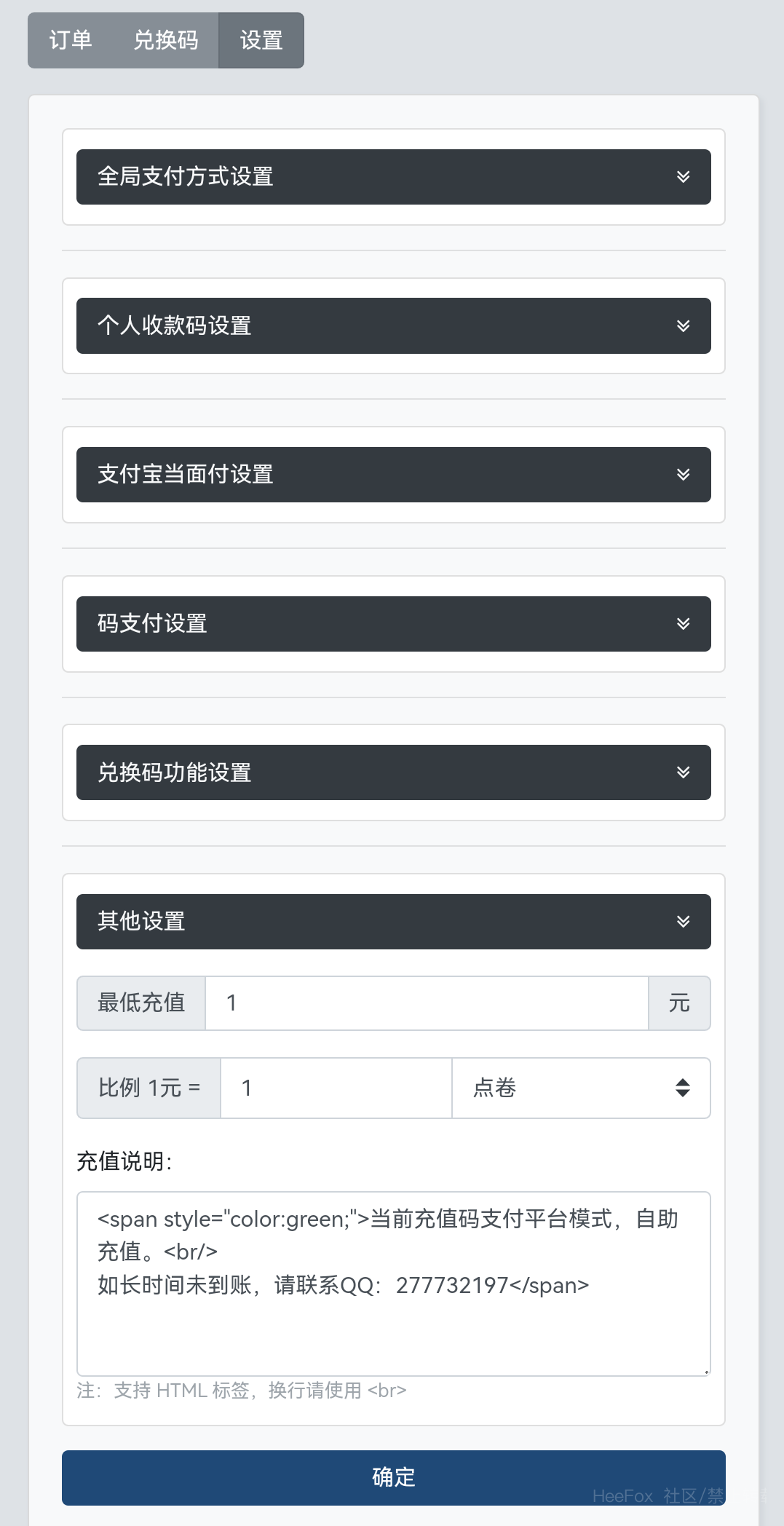Open the 点卷 currency dropdown
This screenshot has height=1526, width=784.
(580, 1088)
